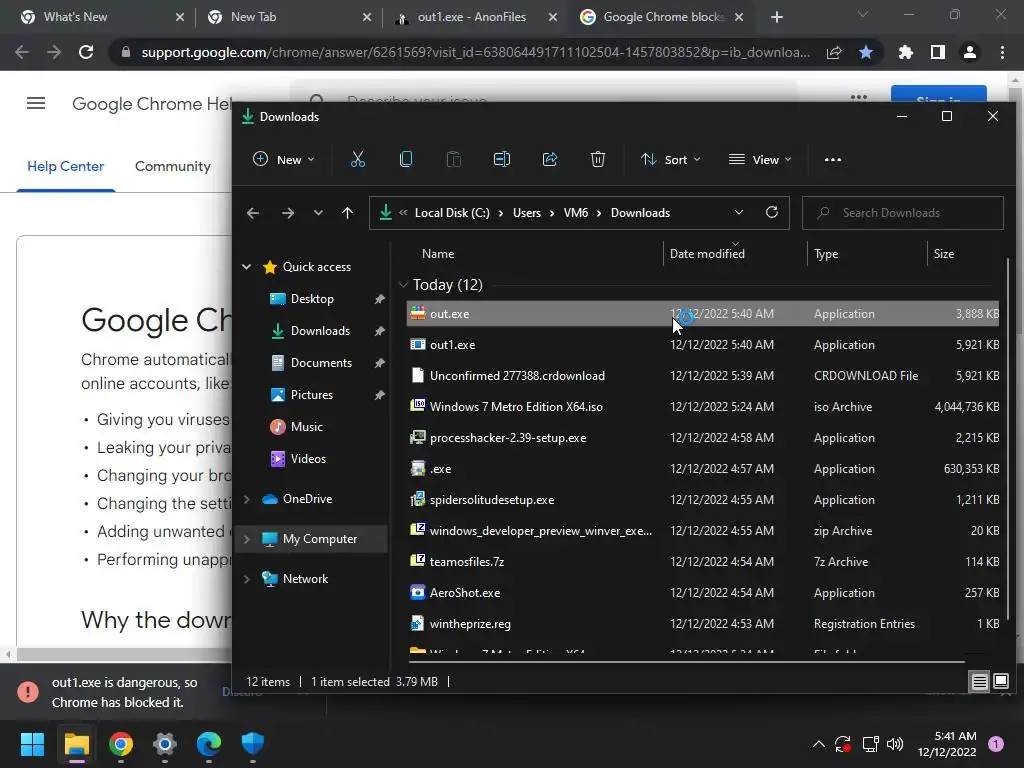1024x768 pixels.
Task: Open Chrome three-dot menu
Action: coord(1002,52)
